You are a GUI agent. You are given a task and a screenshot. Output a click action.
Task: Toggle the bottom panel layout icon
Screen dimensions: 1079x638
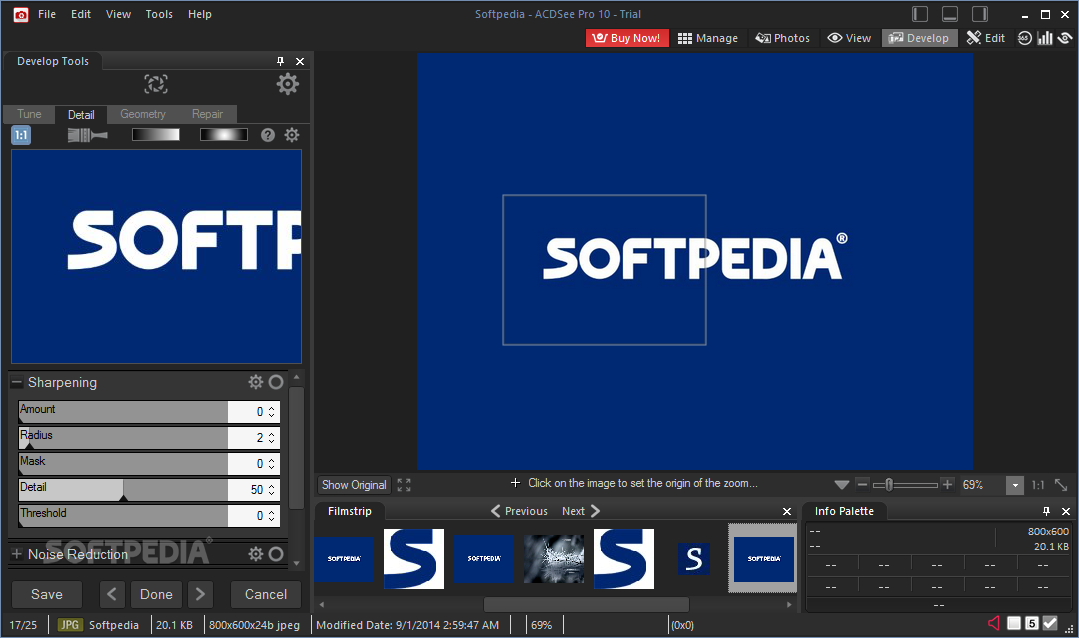tap(950, 14)
